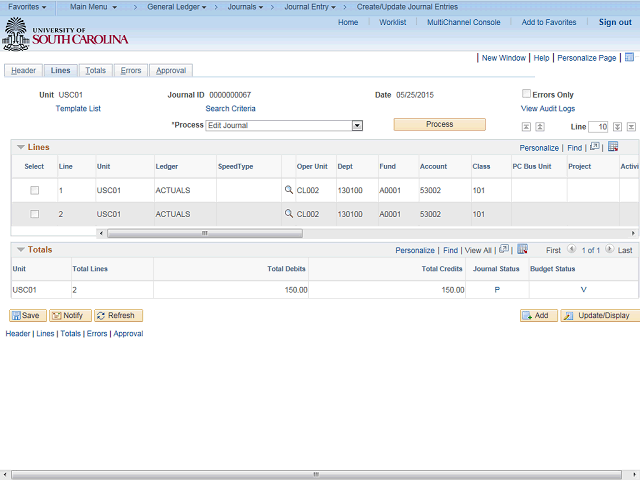640x480 pixels.
Task: Show the next row arrow in Totals
Action: click(609, 249)
